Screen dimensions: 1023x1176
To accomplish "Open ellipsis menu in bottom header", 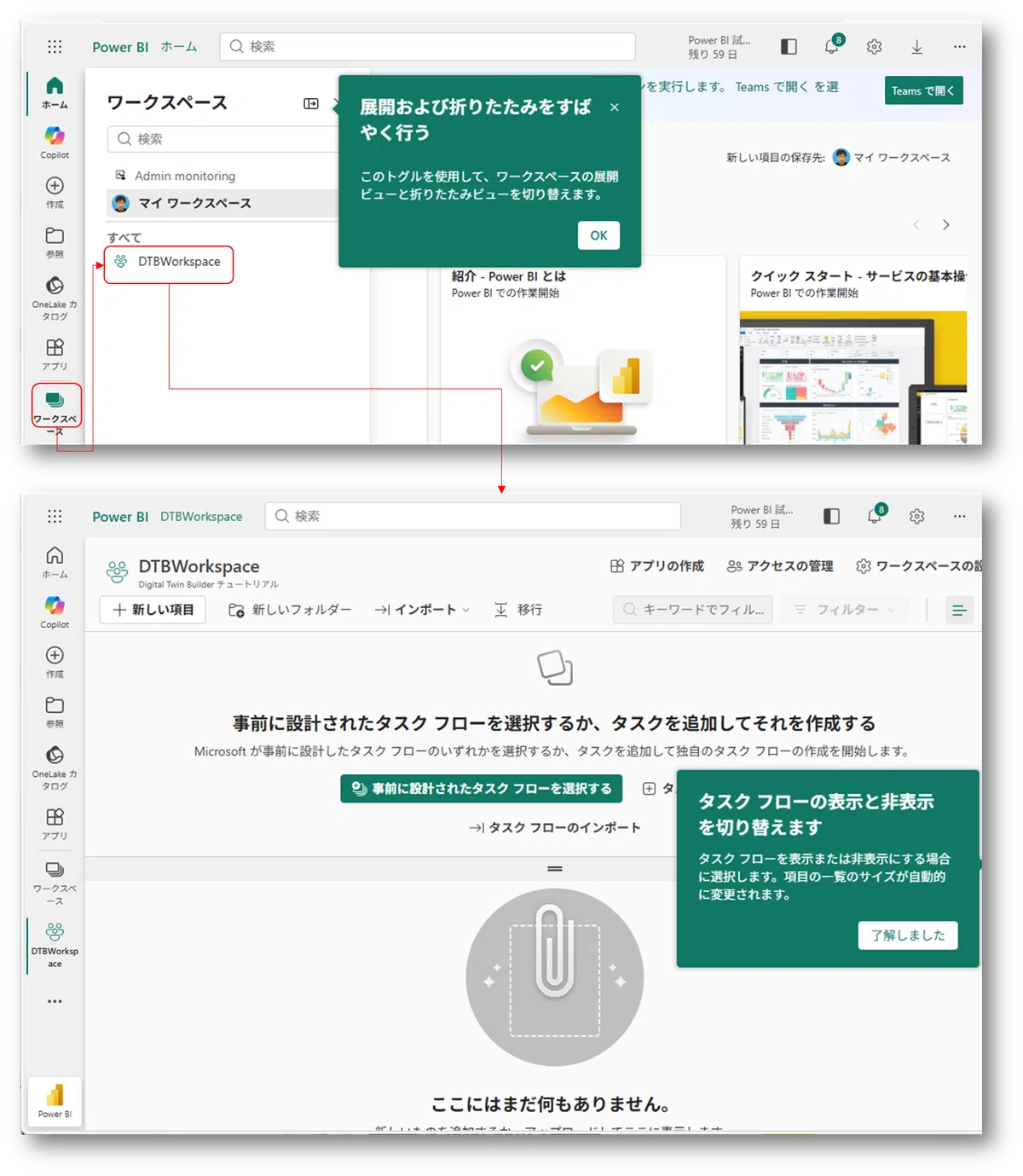I will 959,517.
